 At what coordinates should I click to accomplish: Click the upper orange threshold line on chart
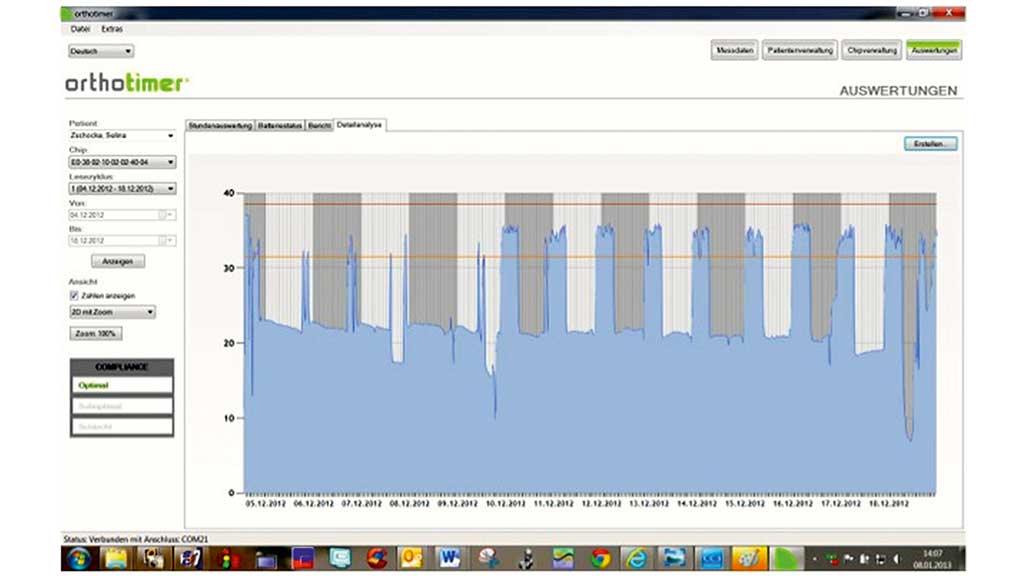pos(590,204)
